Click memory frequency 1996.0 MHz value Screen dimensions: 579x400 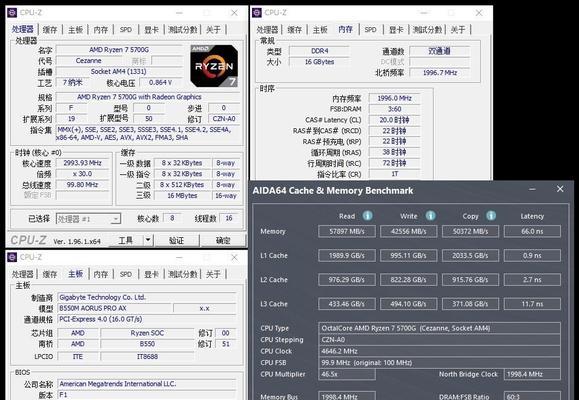[394, 98]
